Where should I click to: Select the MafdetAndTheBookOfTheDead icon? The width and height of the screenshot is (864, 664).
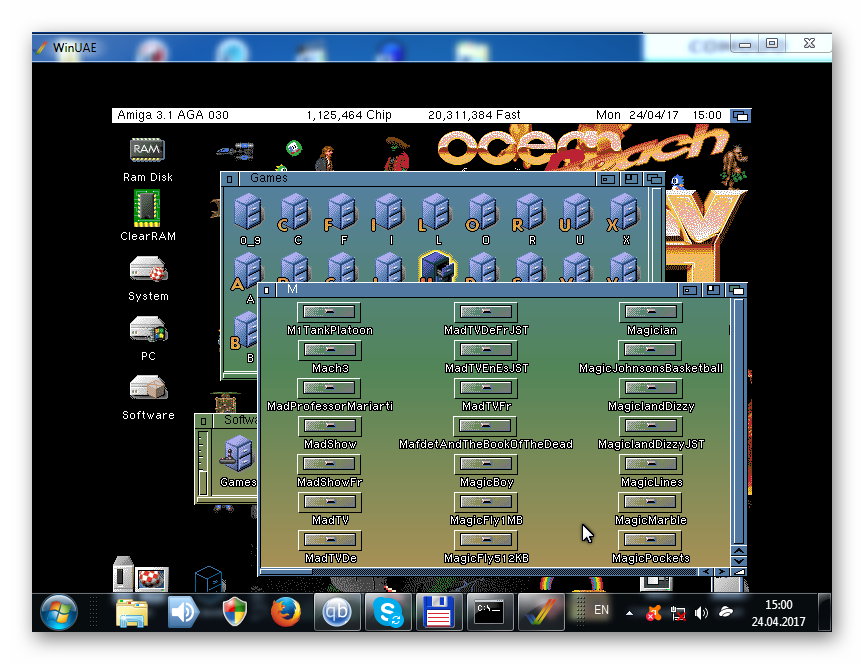[x=485, y=426]
